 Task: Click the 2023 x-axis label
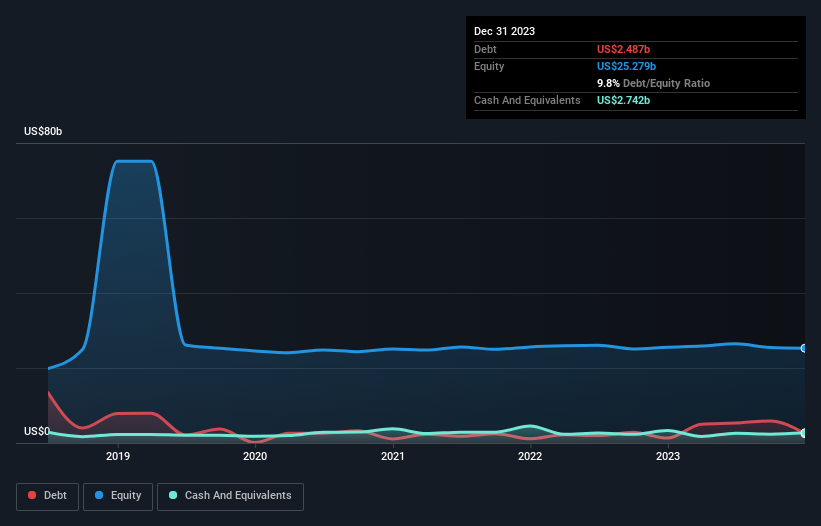coord(668,456)
